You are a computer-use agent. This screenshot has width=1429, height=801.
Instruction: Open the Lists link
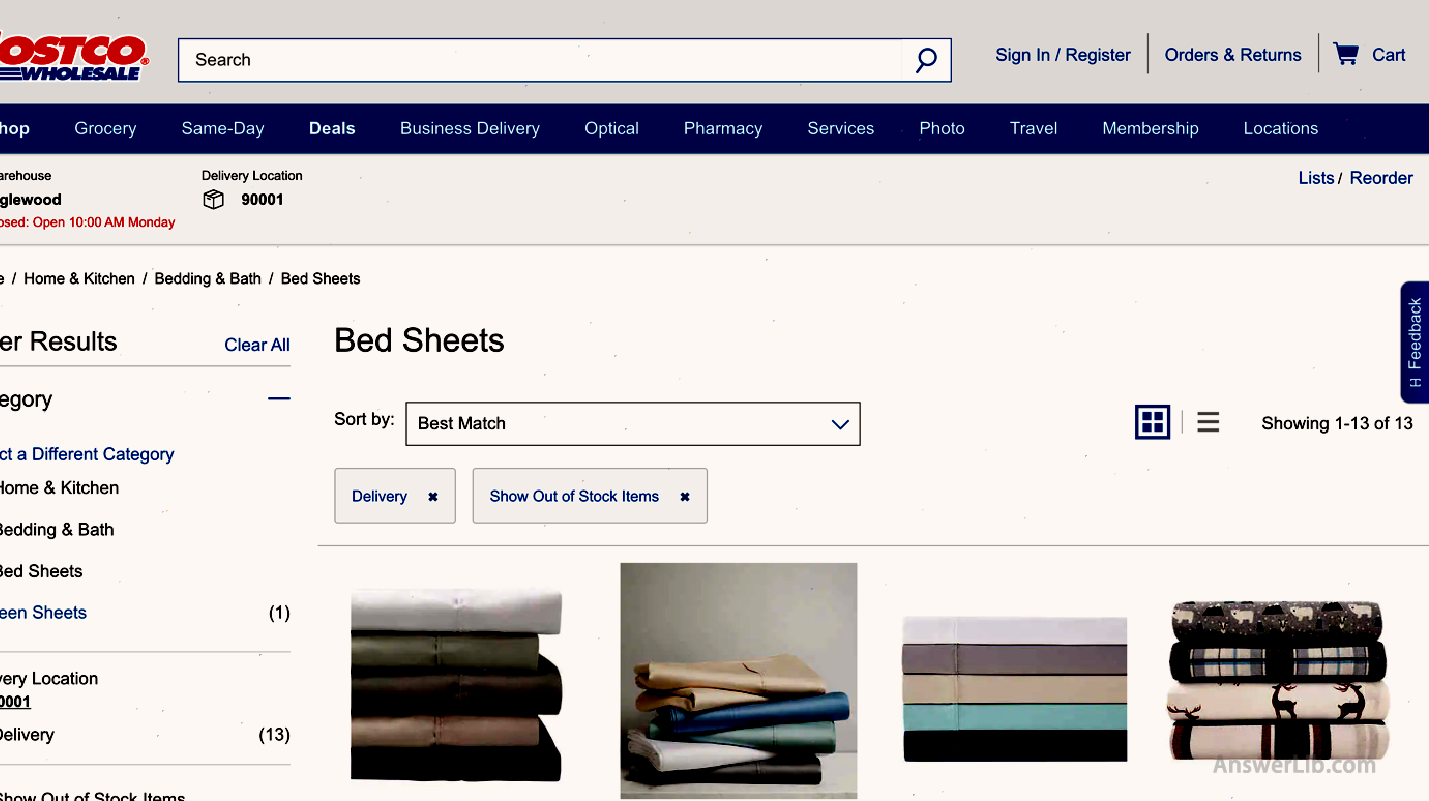tap(1316, 178)
